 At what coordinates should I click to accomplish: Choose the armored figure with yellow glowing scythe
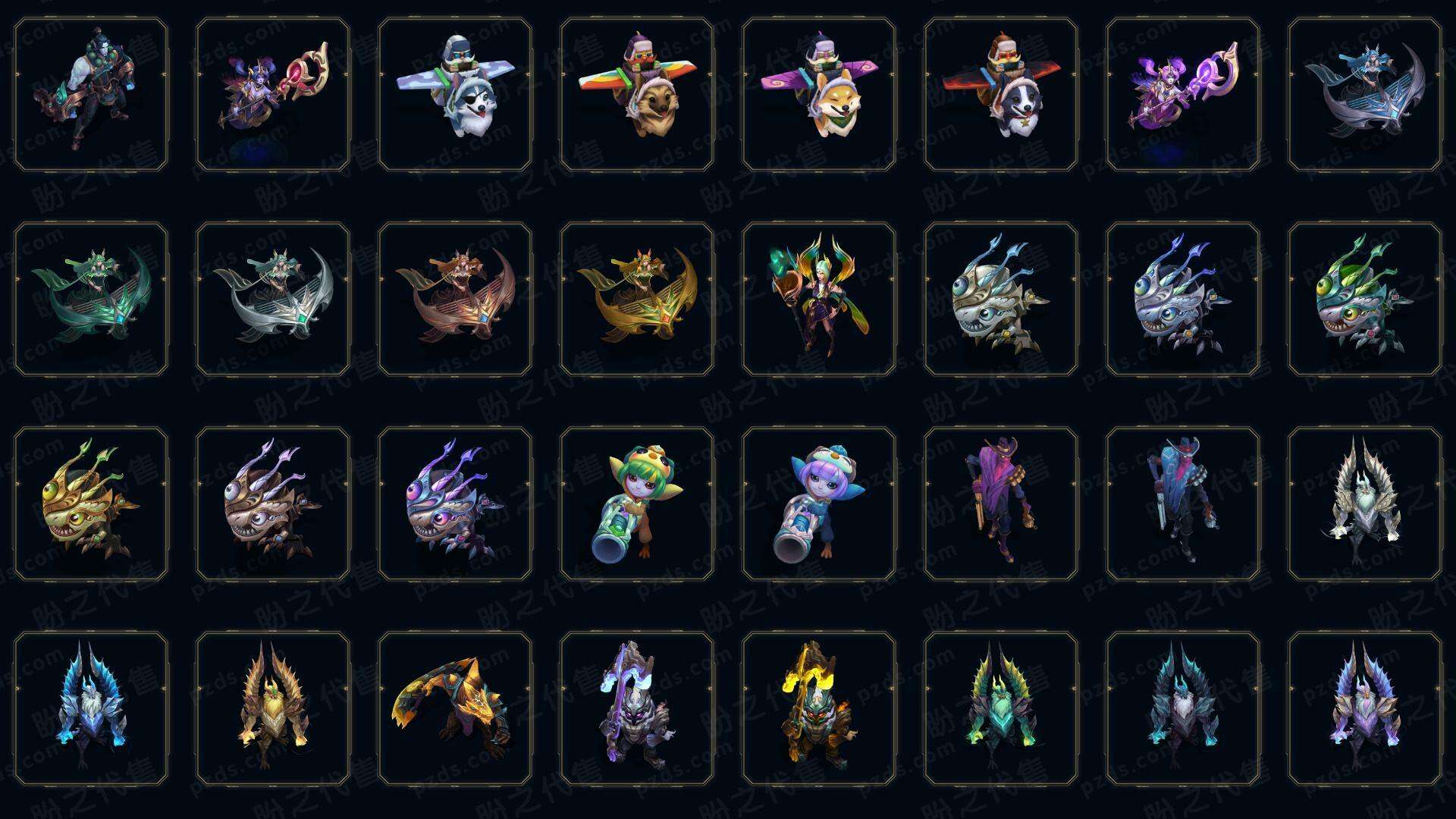[x=819, y=709]
